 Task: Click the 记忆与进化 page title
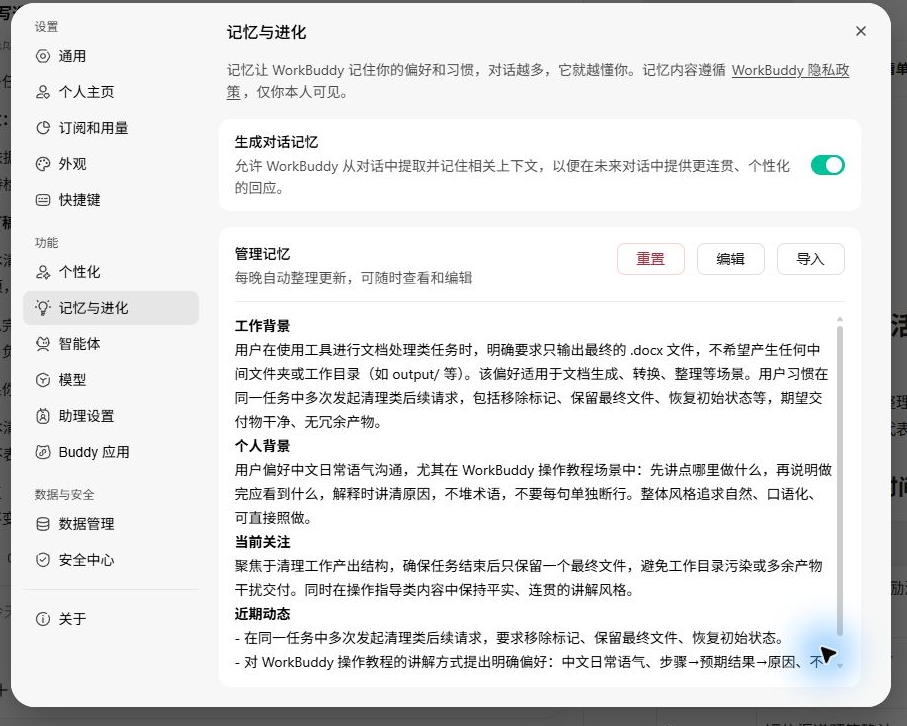[x=266, y=32]
